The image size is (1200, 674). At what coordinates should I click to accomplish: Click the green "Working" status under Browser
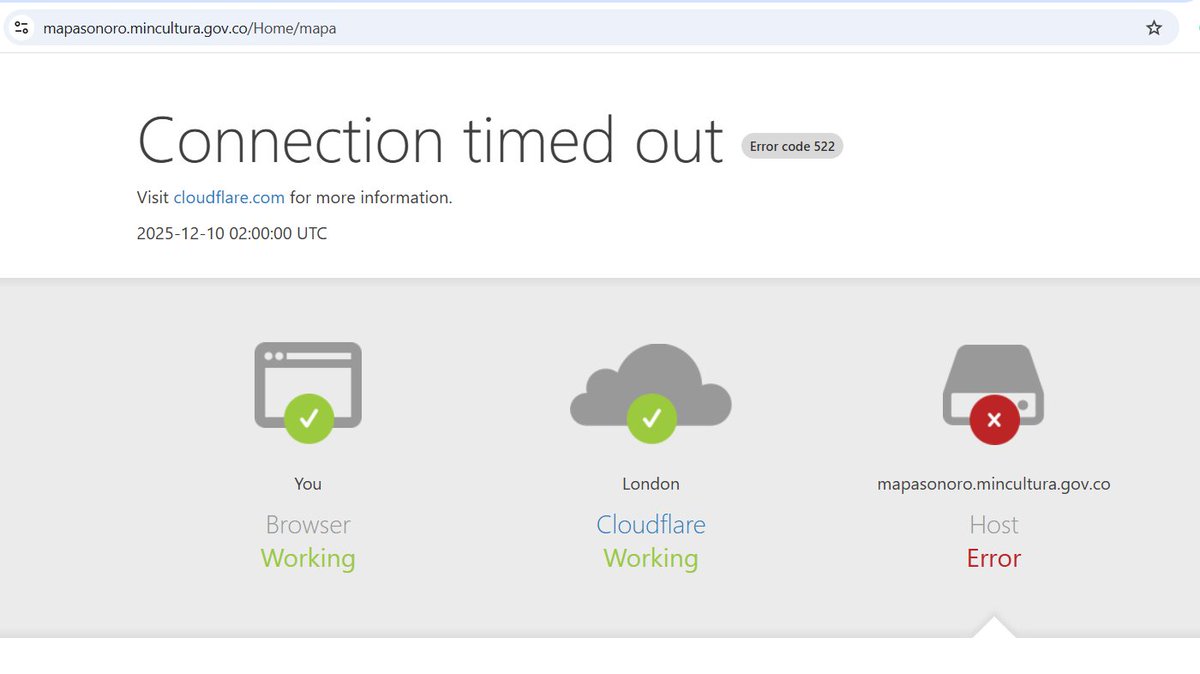point(308,558)
